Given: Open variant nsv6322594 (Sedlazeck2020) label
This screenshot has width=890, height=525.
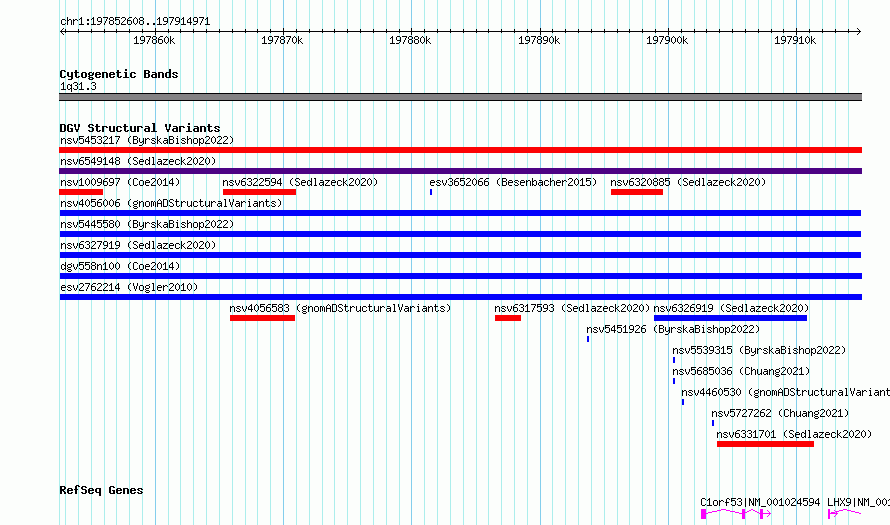Looking at the screenshot, I should coord(300,182).
